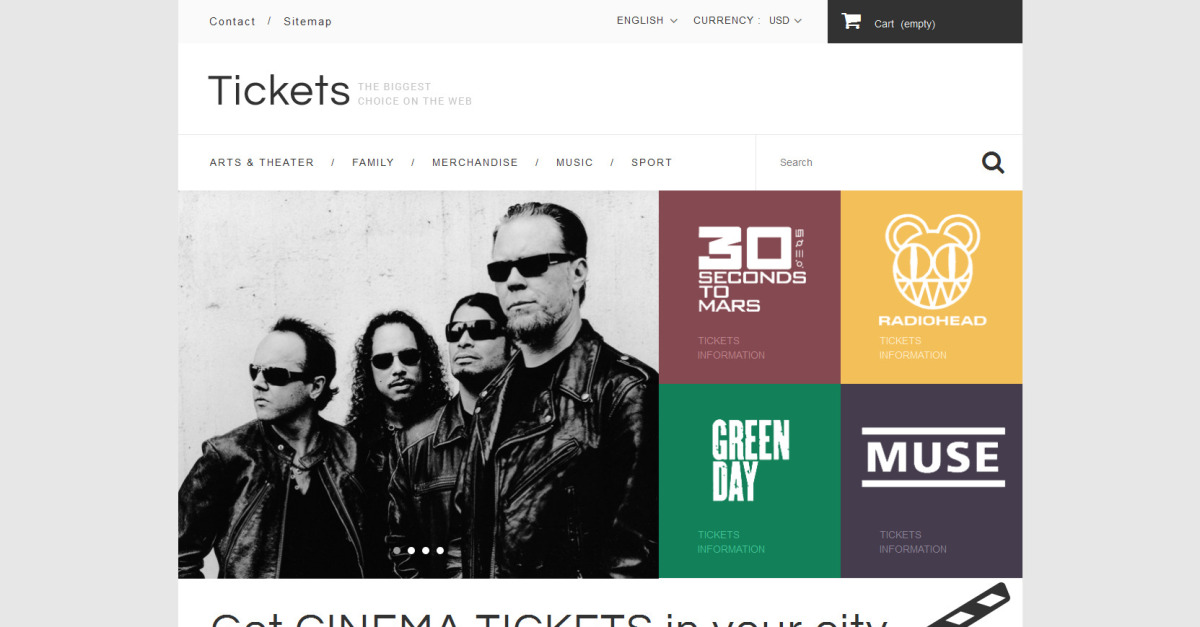Open the Contact link
Viewport: 1200px width, 627px height.
pyautogui.click(x=232, y=21)
